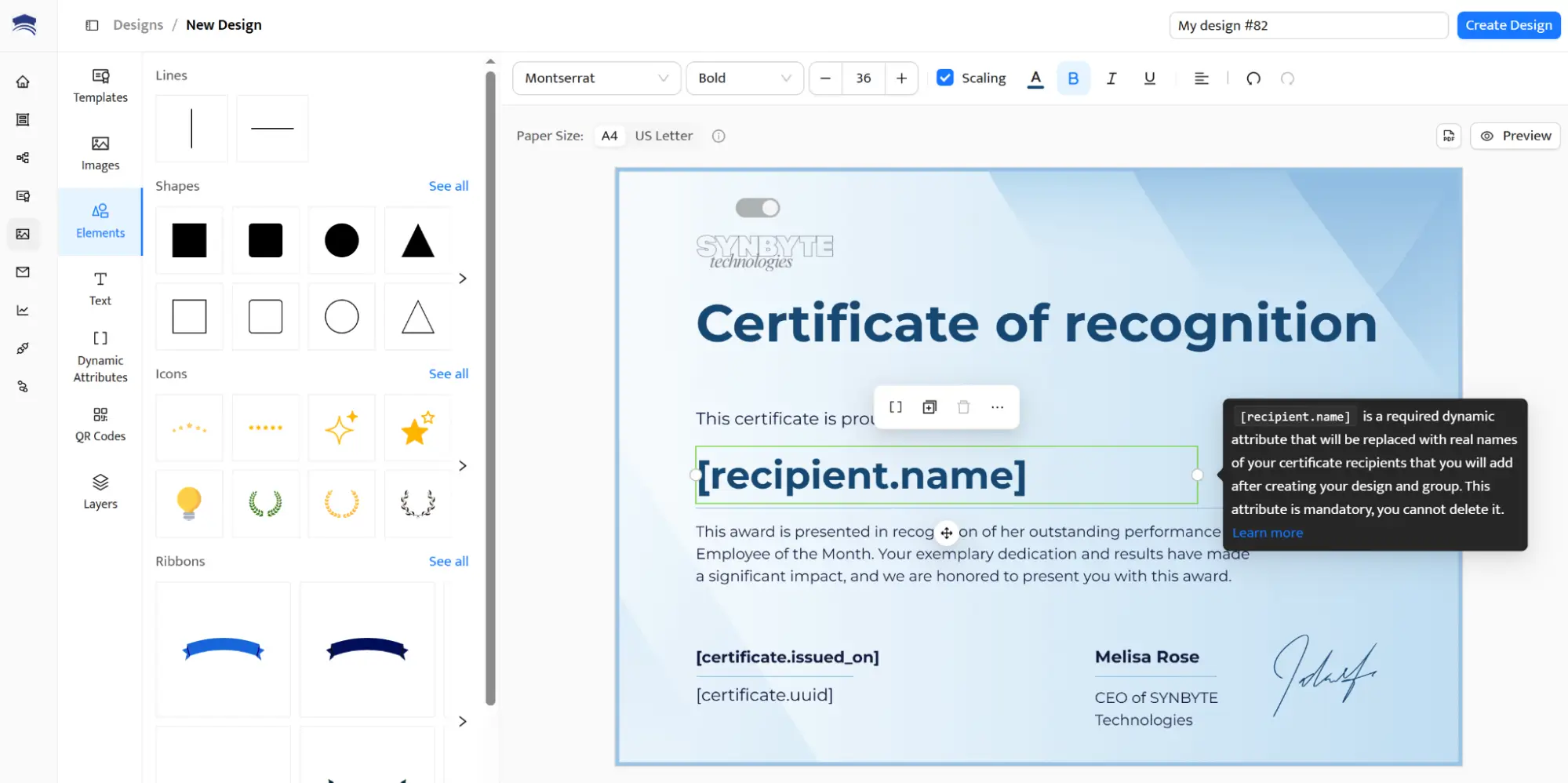Go back to Designs via the breadcrumb
This screenshot has width=1568, height=783.
tap(138, 24)
